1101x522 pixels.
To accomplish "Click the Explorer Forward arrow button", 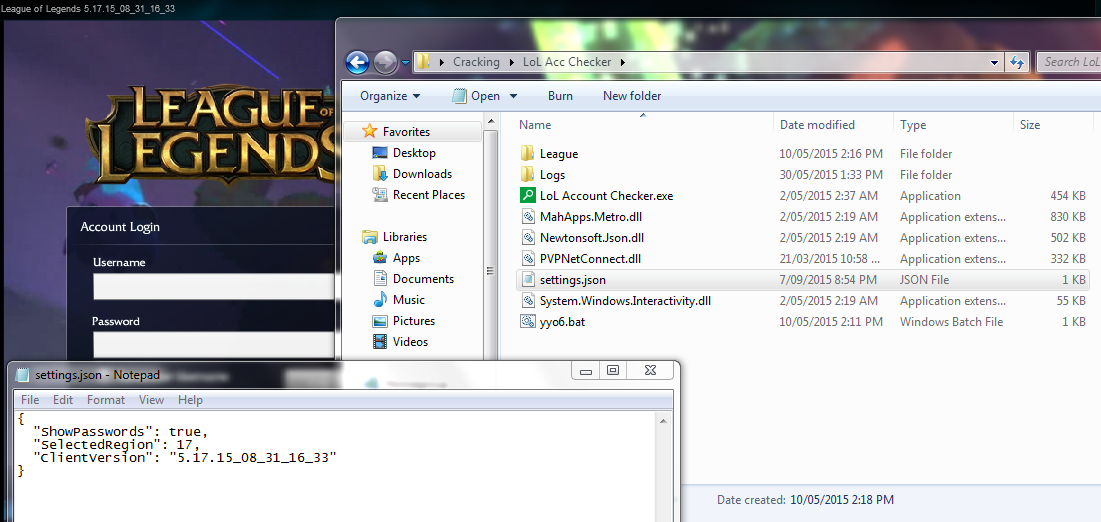I will point(385,63).
